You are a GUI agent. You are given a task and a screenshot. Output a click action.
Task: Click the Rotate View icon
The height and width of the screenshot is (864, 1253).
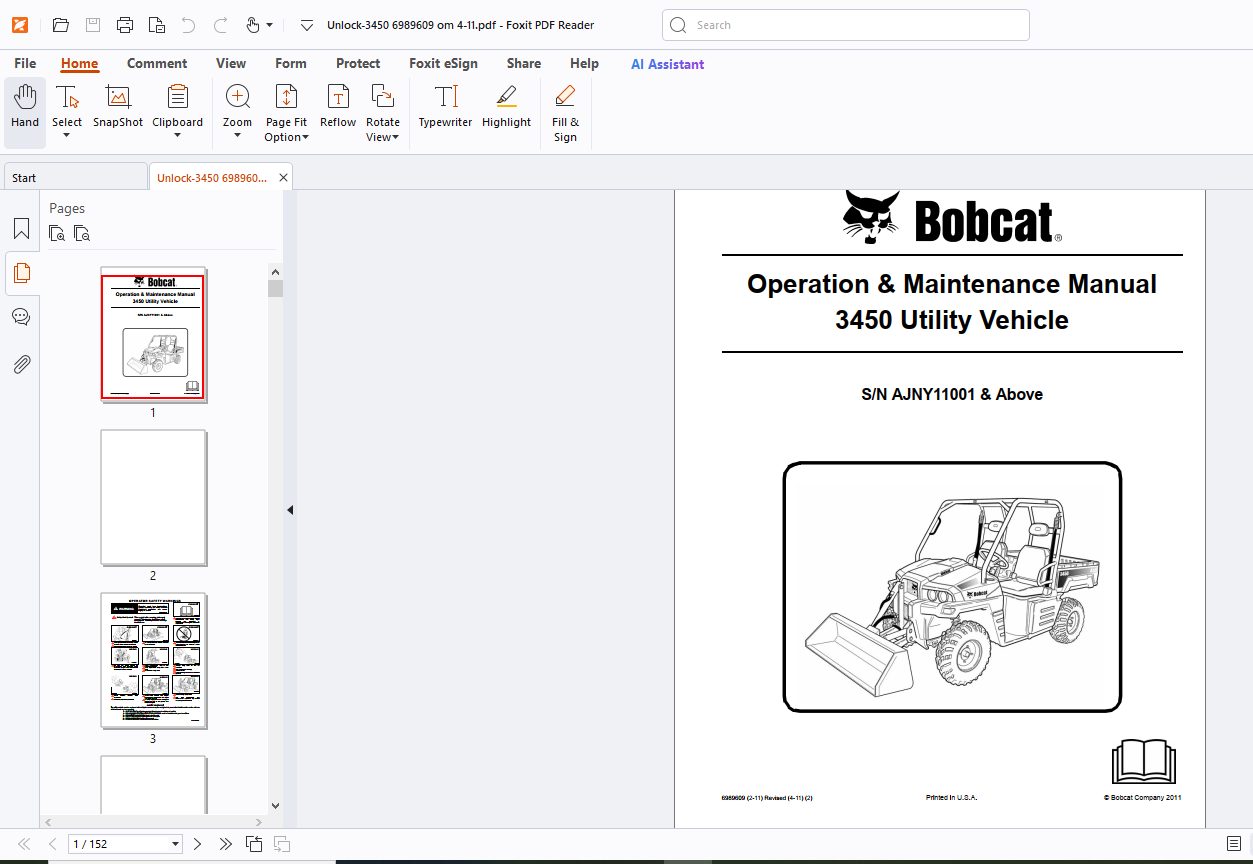(x=382, y=97)
